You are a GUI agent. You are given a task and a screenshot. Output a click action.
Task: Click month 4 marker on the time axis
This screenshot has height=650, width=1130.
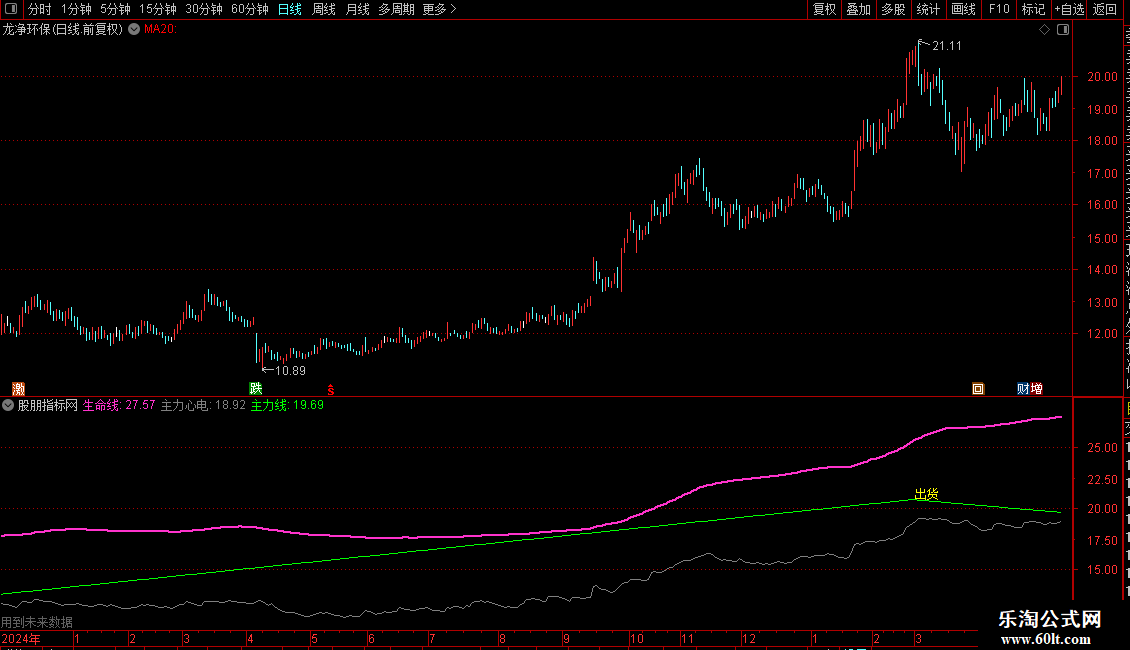pos(250,639)
